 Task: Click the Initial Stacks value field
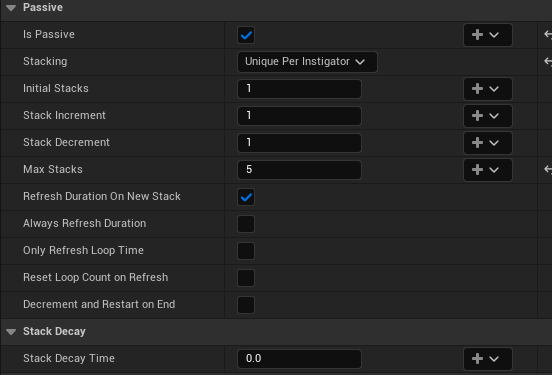click(x=299, y=88)
